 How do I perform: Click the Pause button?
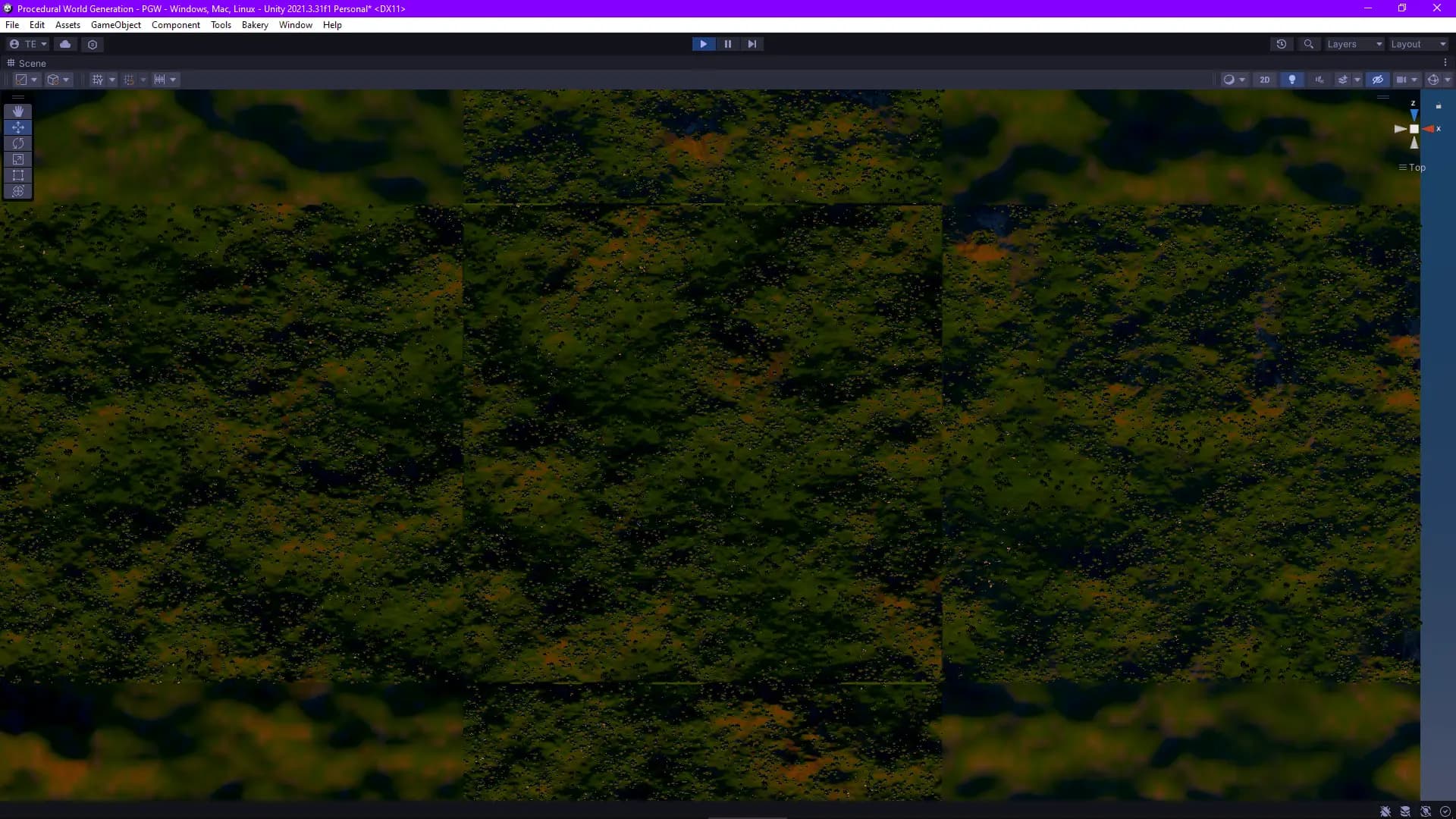pos(728,44)
